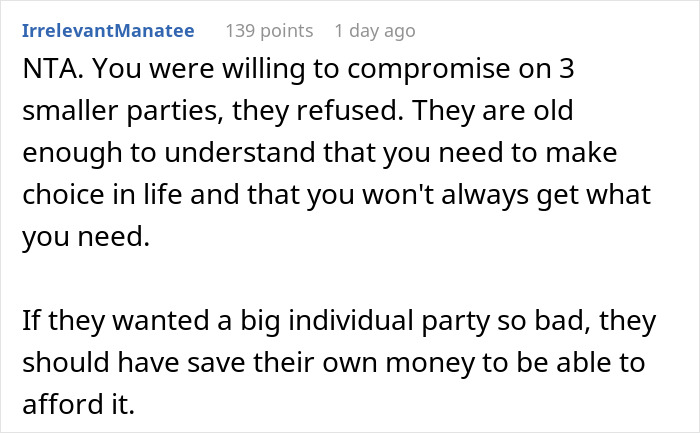Screen dimensions: 700x433
Task: Click the phrase "smaller parties" in the comment
Action: pyautogui.click(x=120, y=111)
